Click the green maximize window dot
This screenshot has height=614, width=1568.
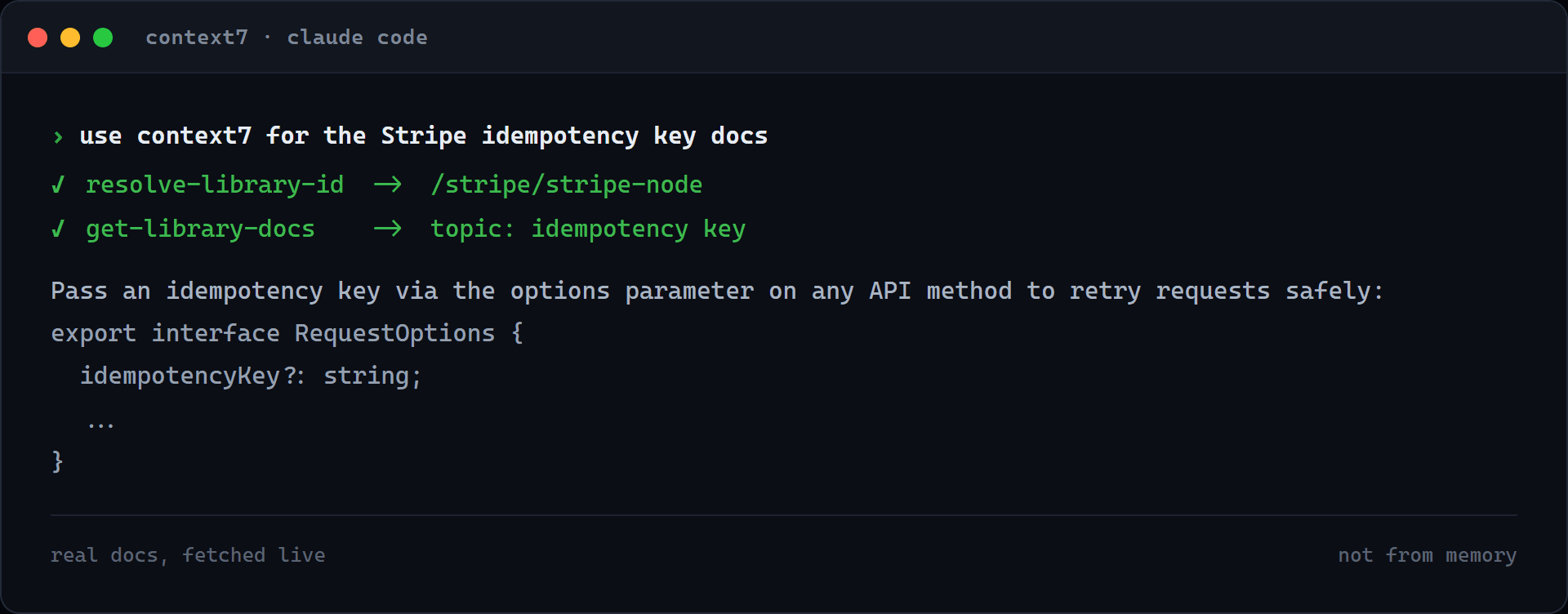(103, 38)
